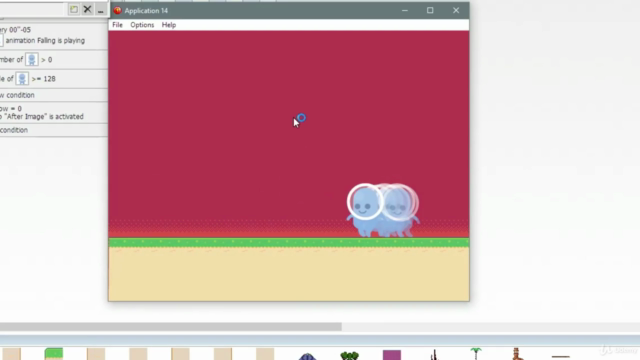Open the Help menu in Application 14
This screenshot has width=640, height=360.
point(169,25)
